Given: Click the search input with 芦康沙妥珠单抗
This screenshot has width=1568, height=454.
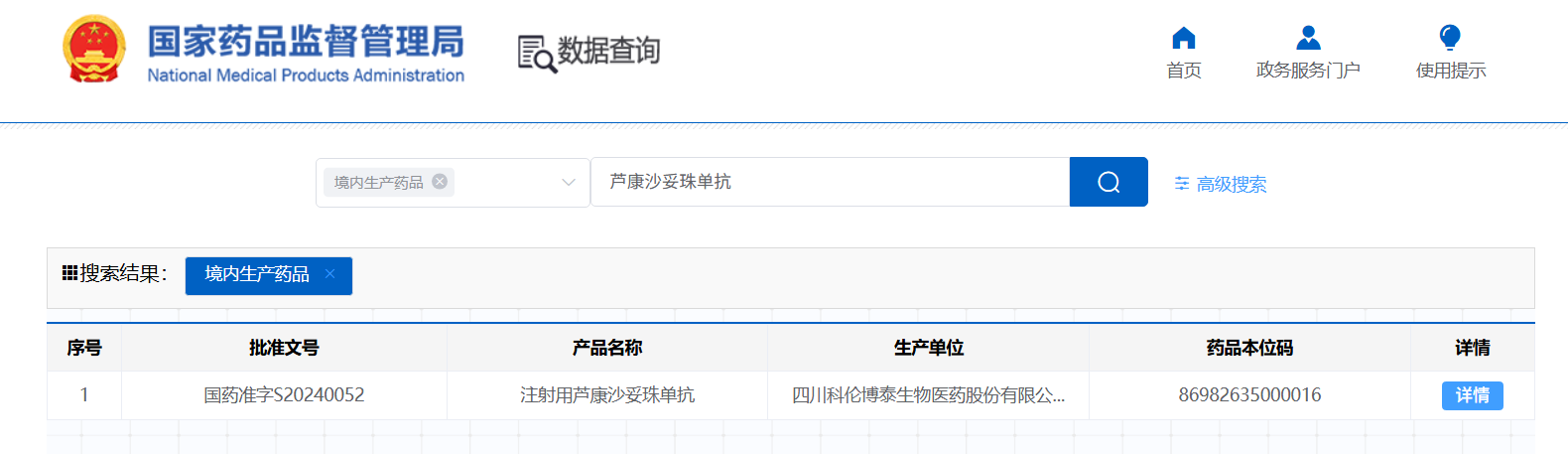Looking at the screenshot, I should point(830,182).
